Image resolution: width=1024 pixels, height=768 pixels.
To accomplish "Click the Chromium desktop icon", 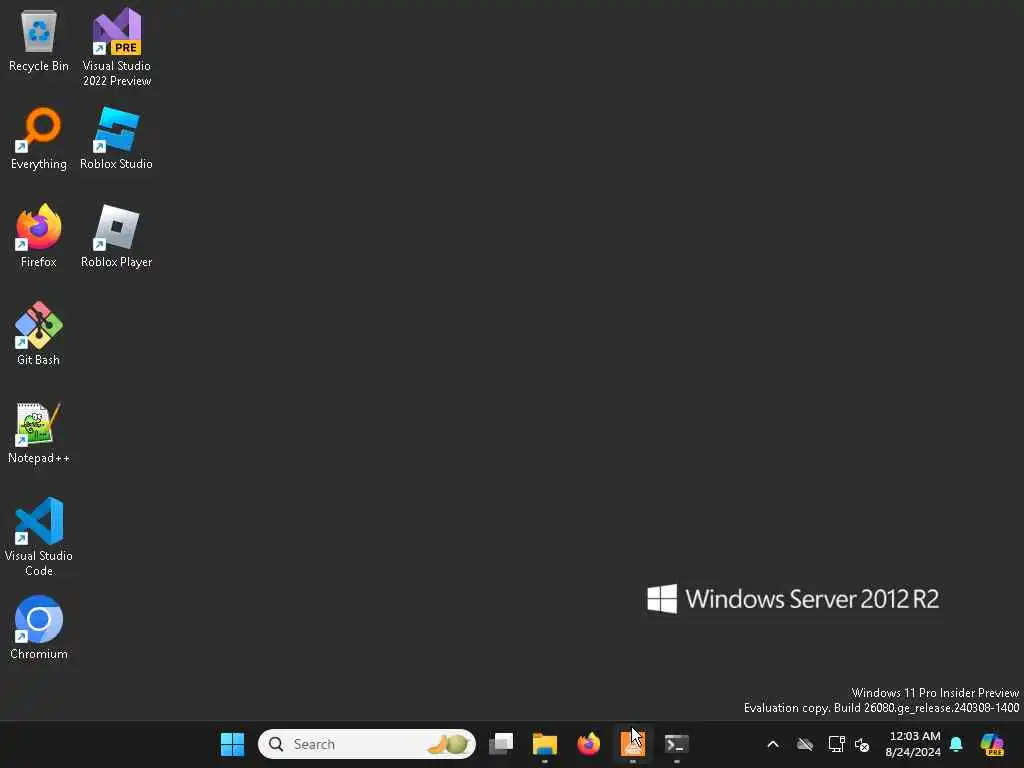I will pyautogui.click(x=39, y=628).
